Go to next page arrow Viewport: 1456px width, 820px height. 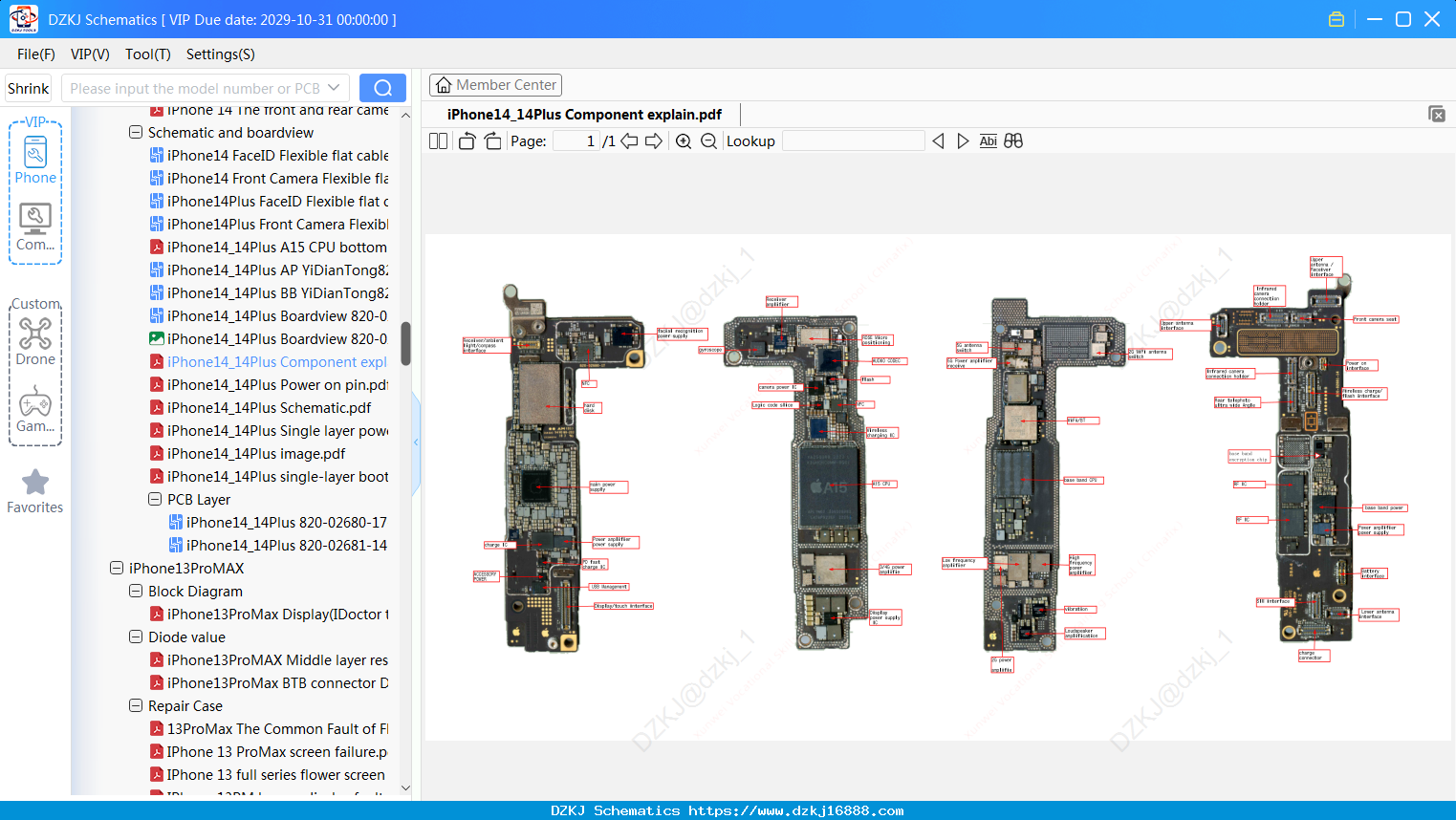click(654, 141)
